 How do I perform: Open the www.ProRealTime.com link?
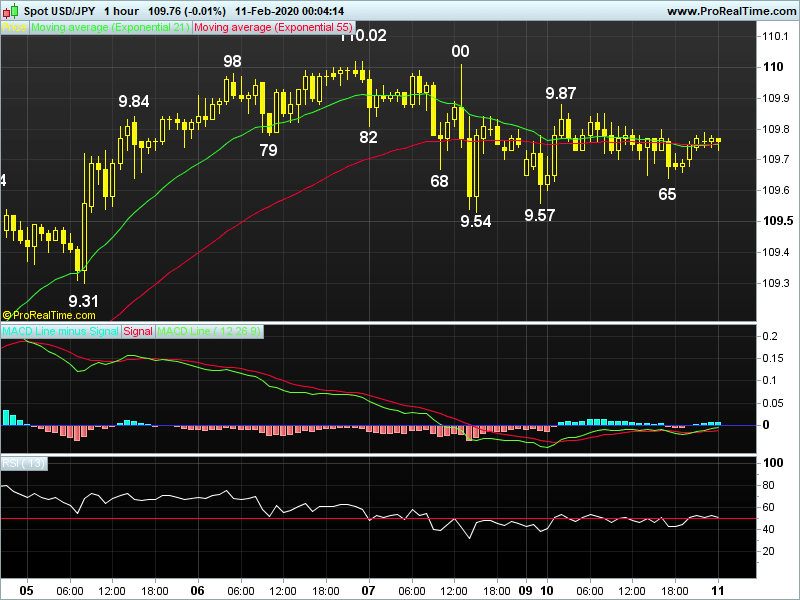point(731,11)
